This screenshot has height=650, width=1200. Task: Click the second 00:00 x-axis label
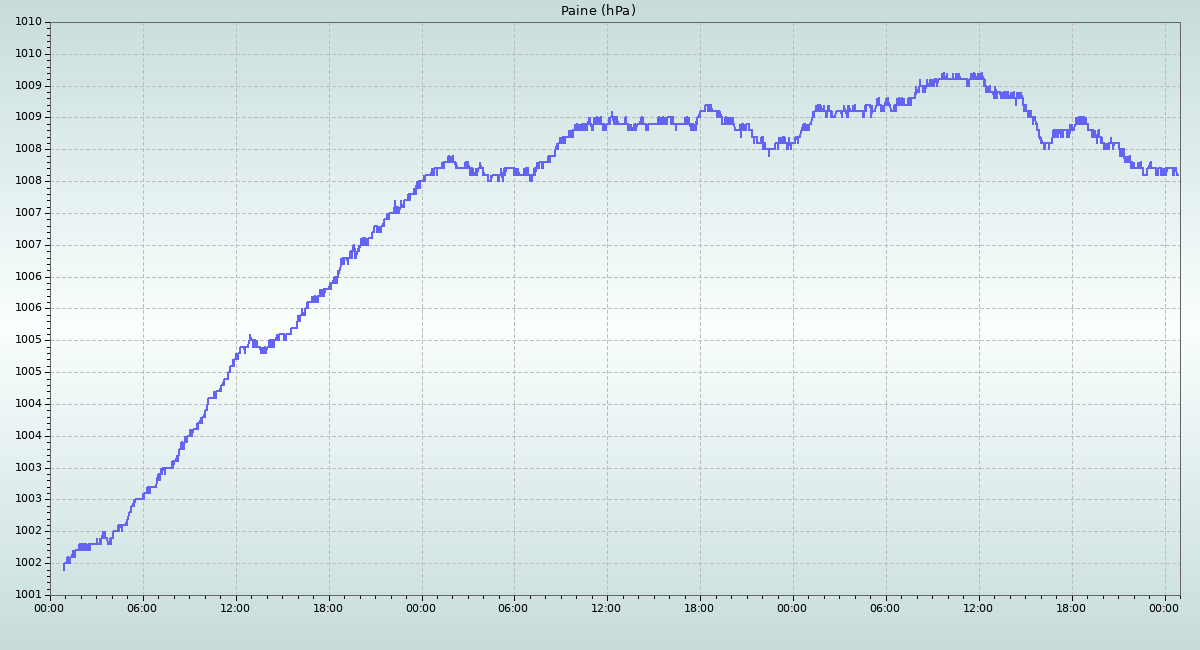click(x=421, y=607)
